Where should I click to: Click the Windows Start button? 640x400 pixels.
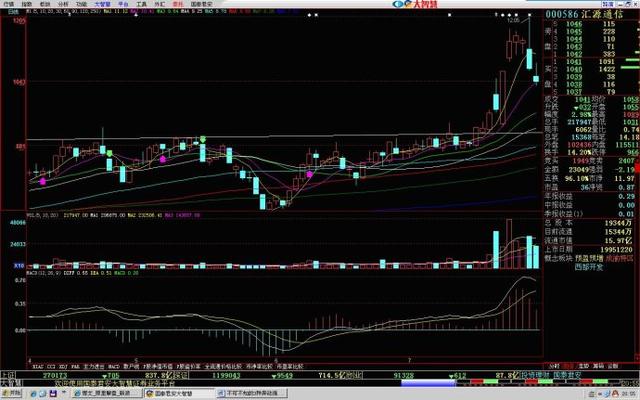coord(11,393)
